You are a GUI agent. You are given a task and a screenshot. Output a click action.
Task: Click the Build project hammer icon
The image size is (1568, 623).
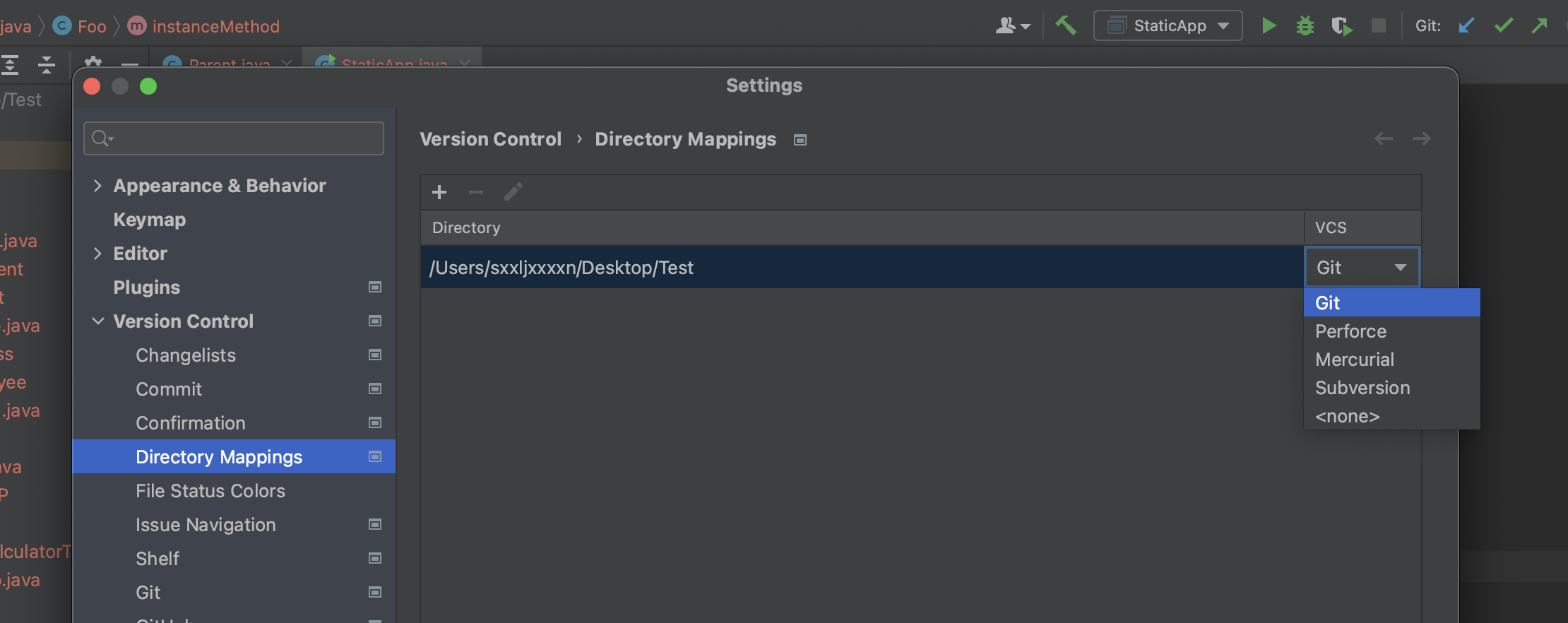pos(1066,26)
